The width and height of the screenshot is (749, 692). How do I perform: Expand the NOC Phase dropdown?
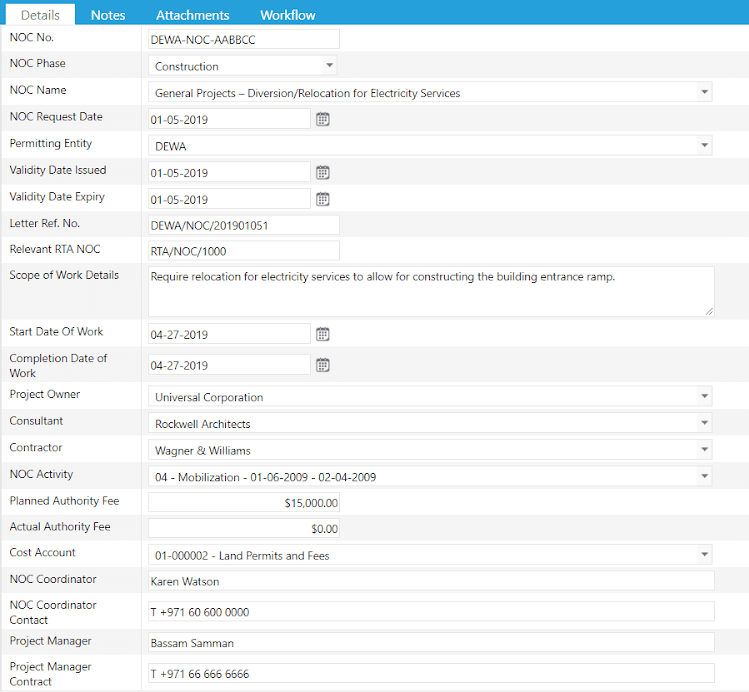[x=329, y=65]
